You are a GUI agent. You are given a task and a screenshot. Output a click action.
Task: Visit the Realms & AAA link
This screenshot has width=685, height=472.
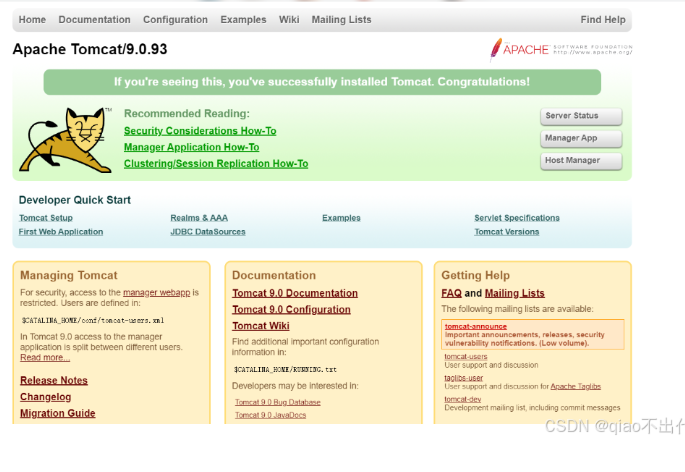pyautogui.click(x=199, y=218)
